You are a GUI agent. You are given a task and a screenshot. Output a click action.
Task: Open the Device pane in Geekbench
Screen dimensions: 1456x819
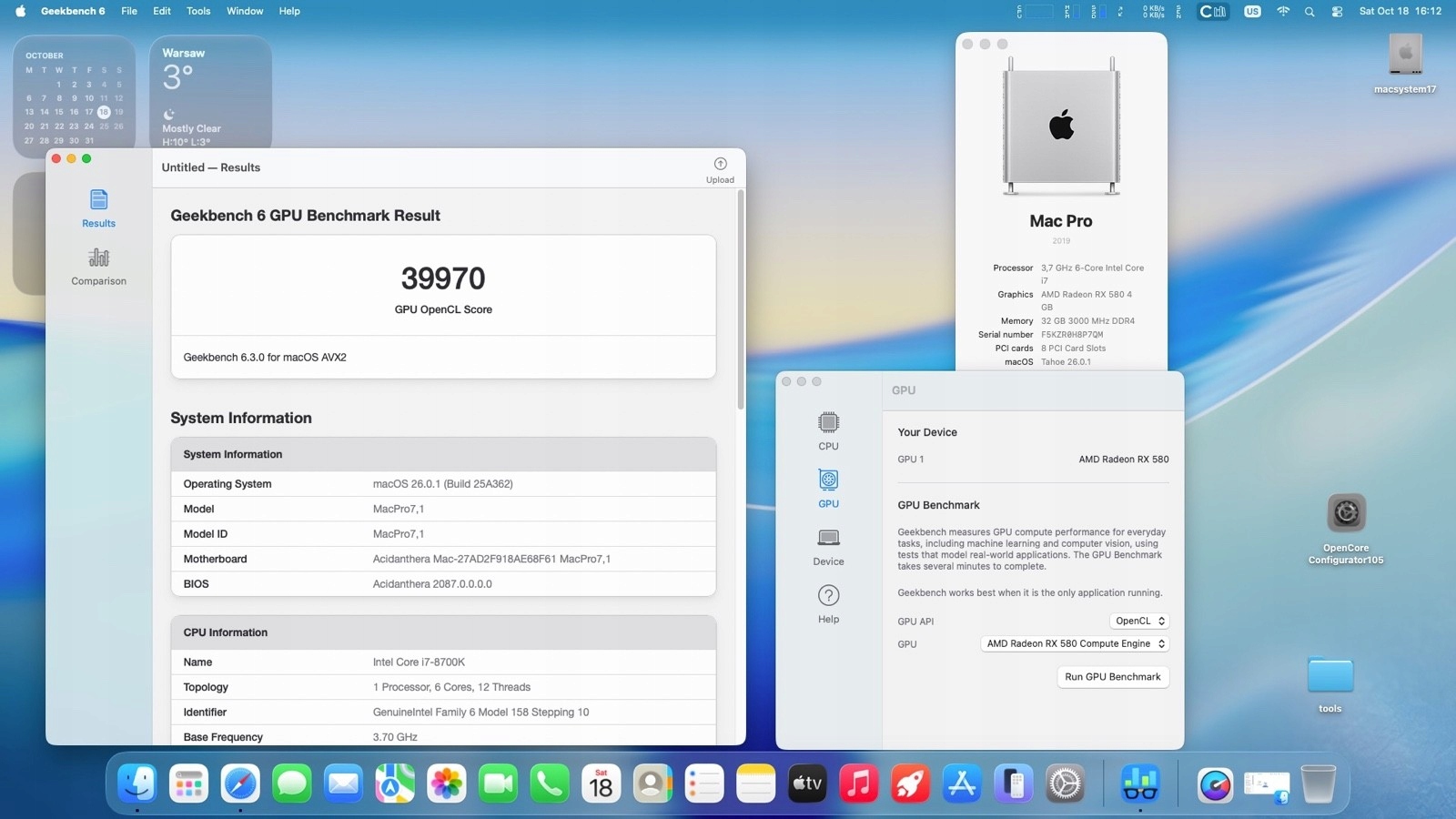tap(828, 547)
